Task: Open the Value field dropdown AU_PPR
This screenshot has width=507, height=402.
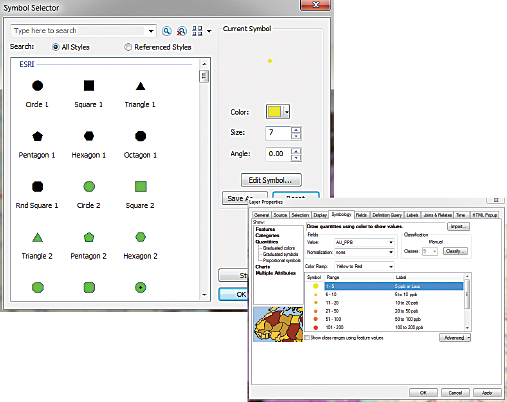Action: click(x=391, y=242)
